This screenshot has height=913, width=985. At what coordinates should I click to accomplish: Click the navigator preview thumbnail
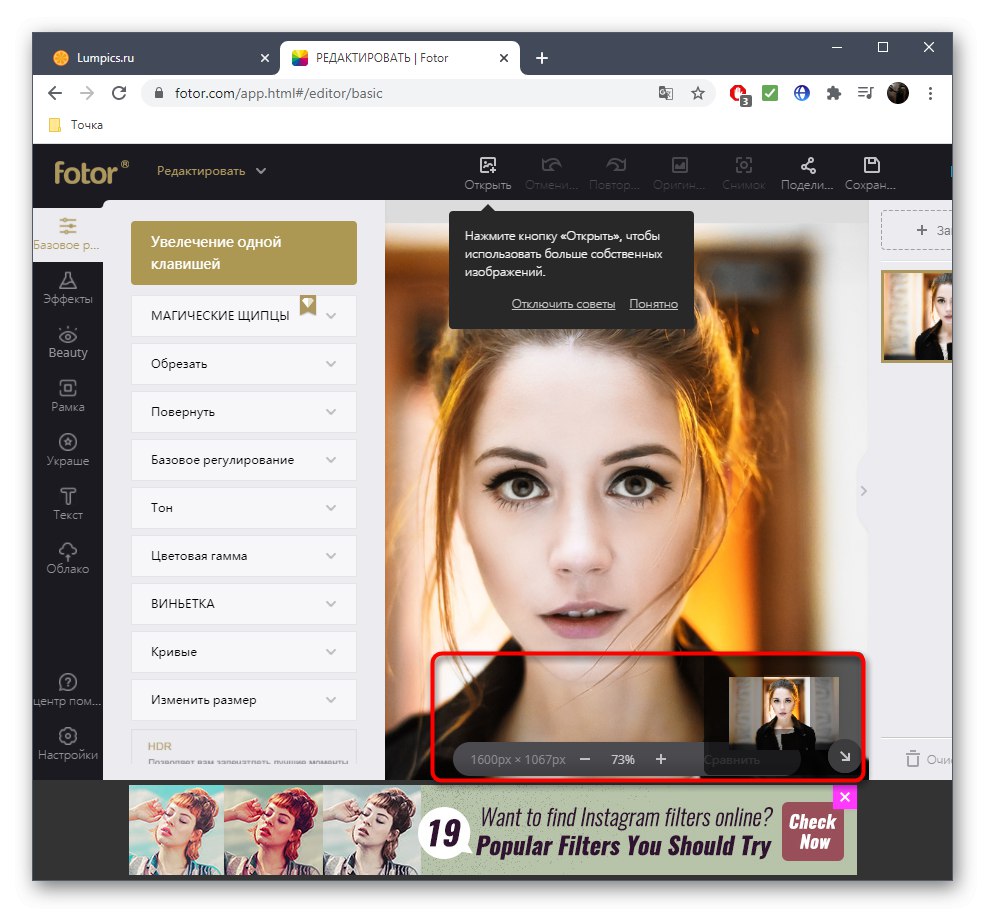click(783, 714)
